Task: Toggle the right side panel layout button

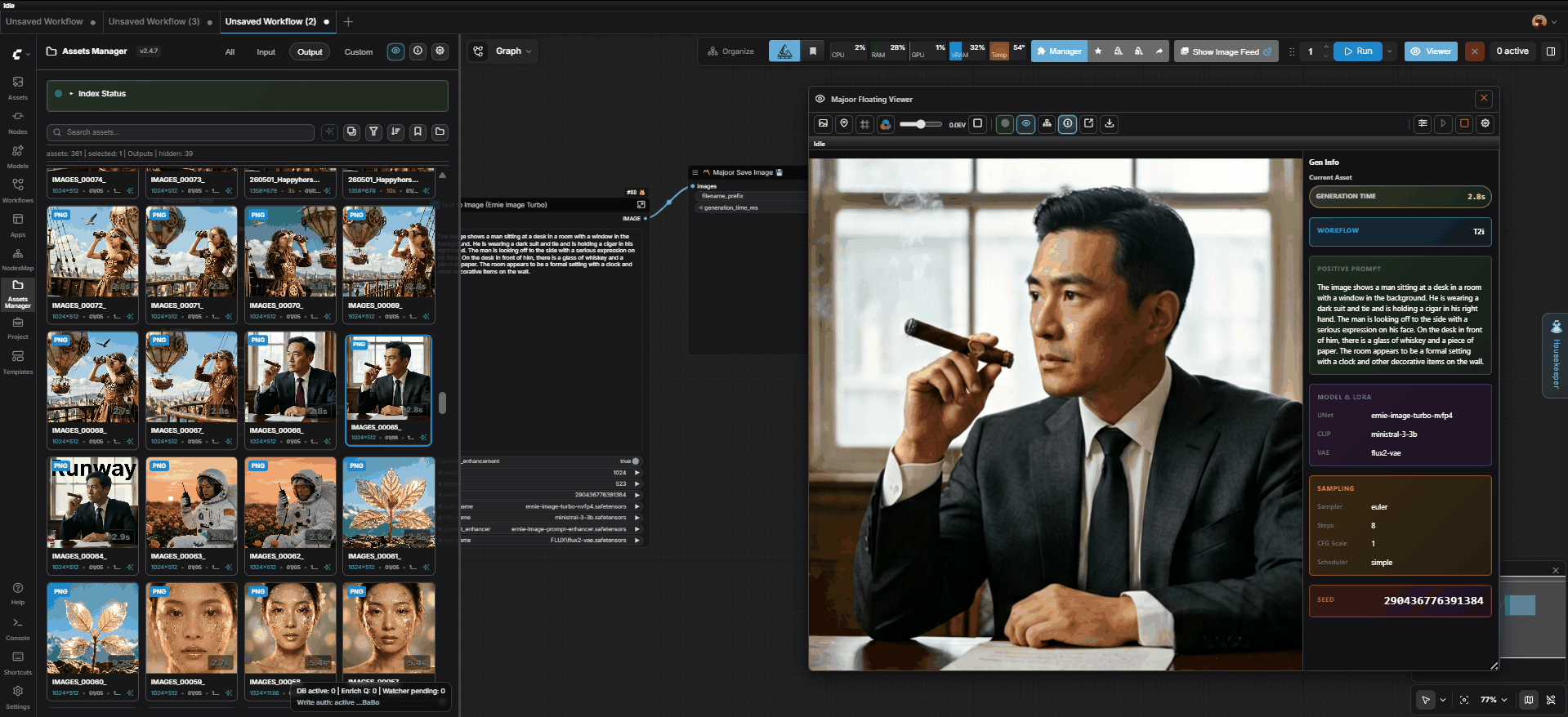Action: coord(1550,51)
